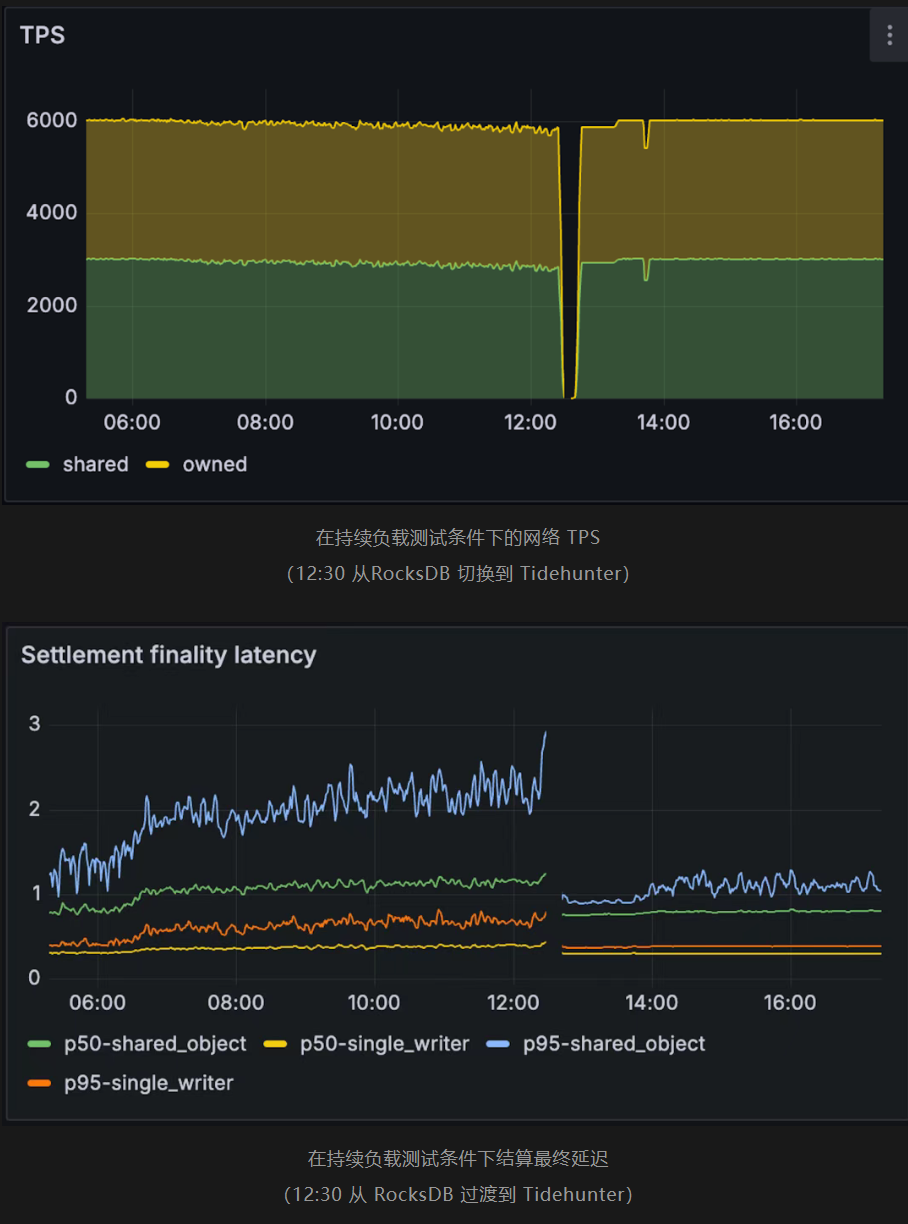This screenshot has height=1224, width=908.
Task: Click the green p50-shared_object color swatch
Action: click(x=38, y=1044)
